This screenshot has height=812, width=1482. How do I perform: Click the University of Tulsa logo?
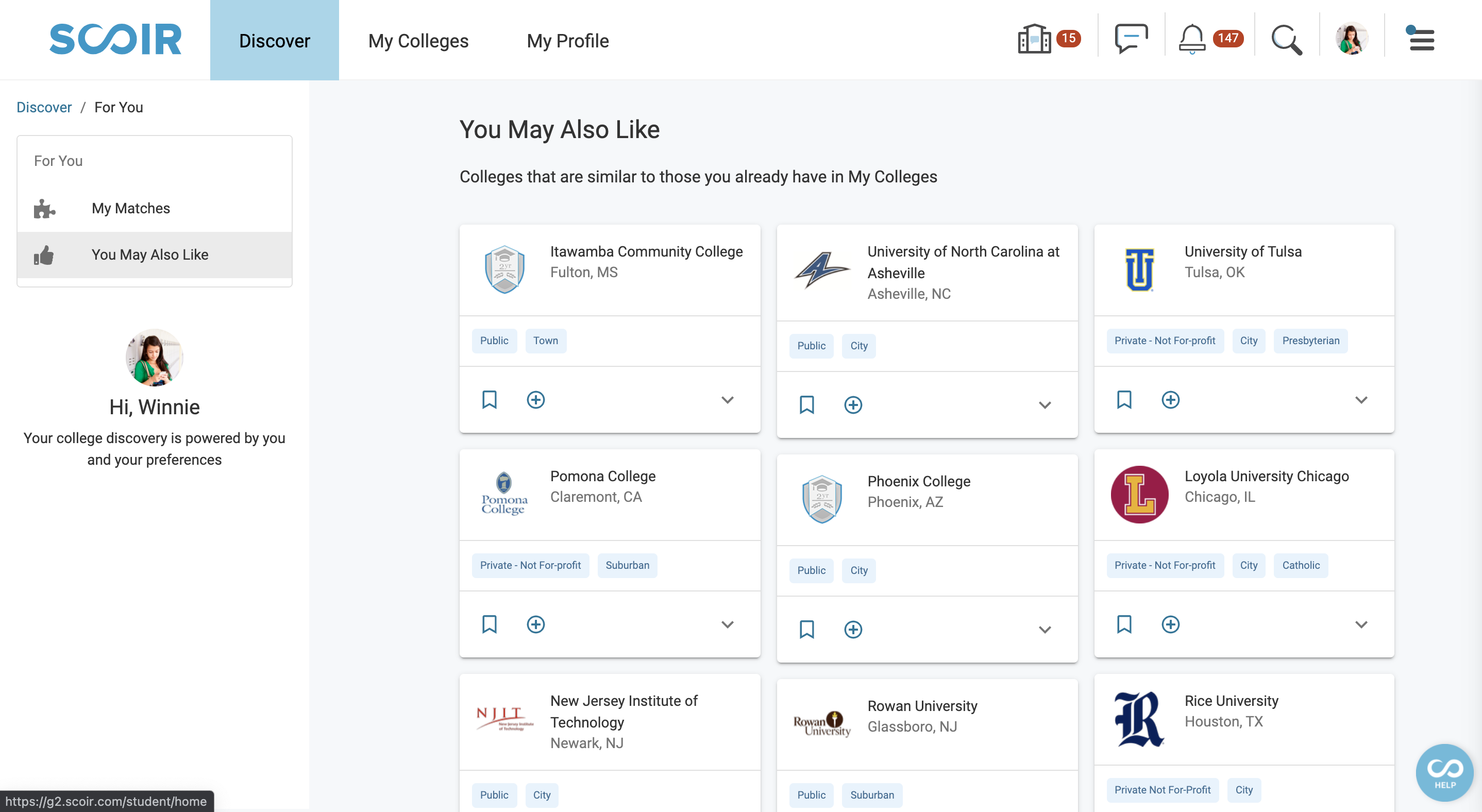(1140, 269)
